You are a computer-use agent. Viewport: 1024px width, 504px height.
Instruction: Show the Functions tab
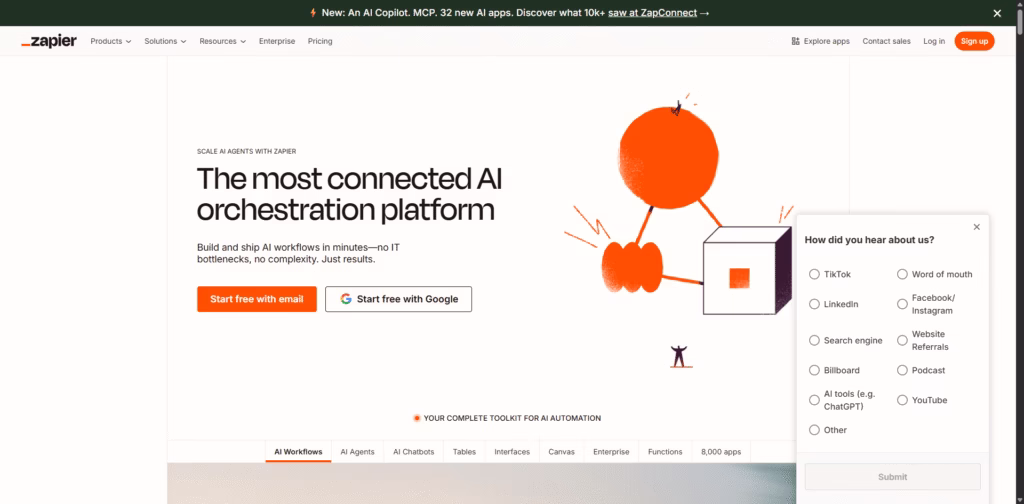point(665,452)
